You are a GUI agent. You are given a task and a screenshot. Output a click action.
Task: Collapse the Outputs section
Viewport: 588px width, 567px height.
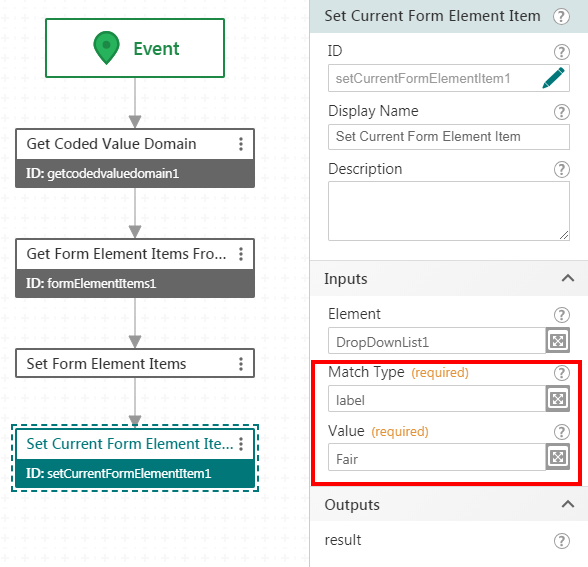tap(568, 504)
